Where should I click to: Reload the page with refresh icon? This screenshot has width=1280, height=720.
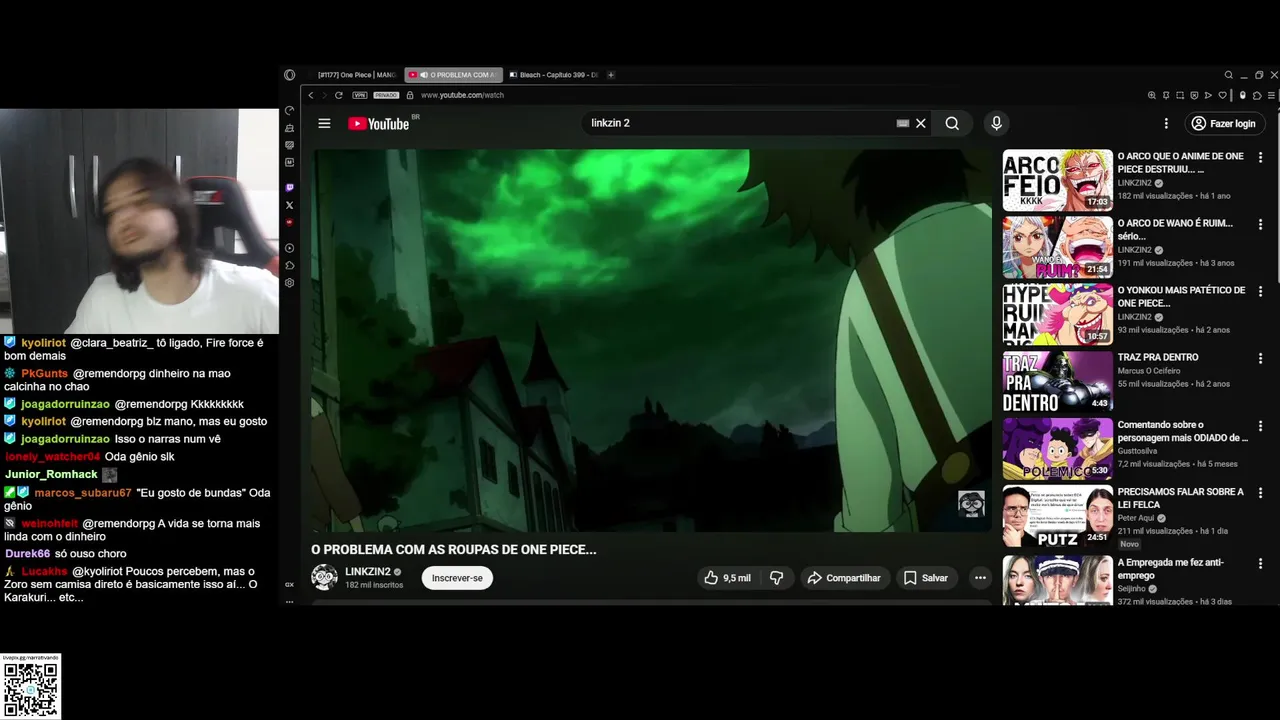(x=339, y=95)
